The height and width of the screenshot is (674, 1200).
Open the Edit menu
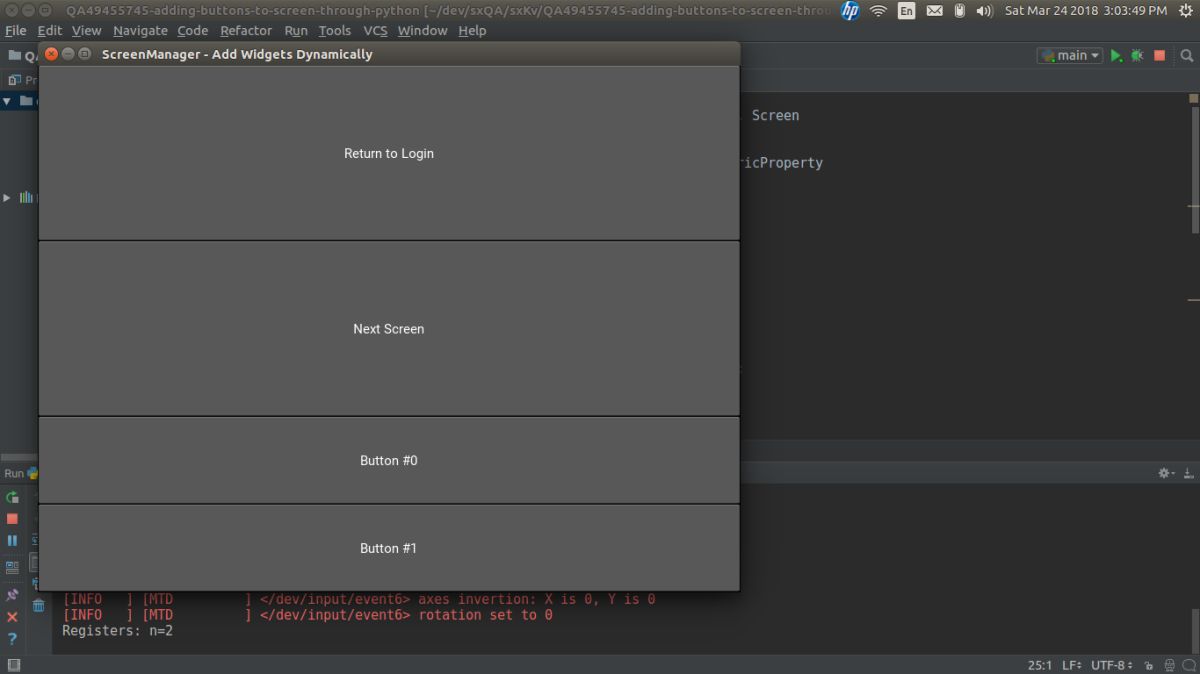(x=50, y=30)
